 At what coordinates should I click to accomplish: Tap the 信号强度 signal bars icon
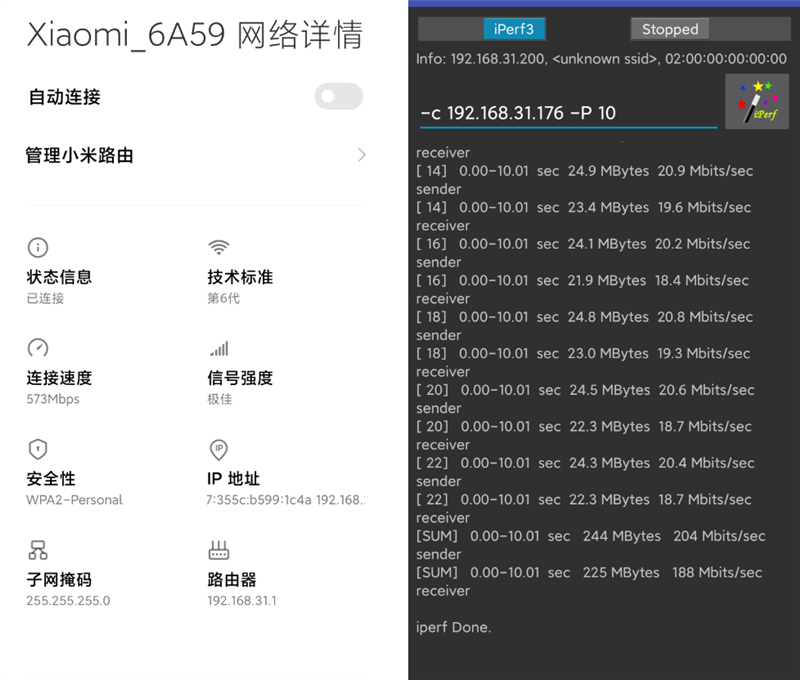coord(218,348)
